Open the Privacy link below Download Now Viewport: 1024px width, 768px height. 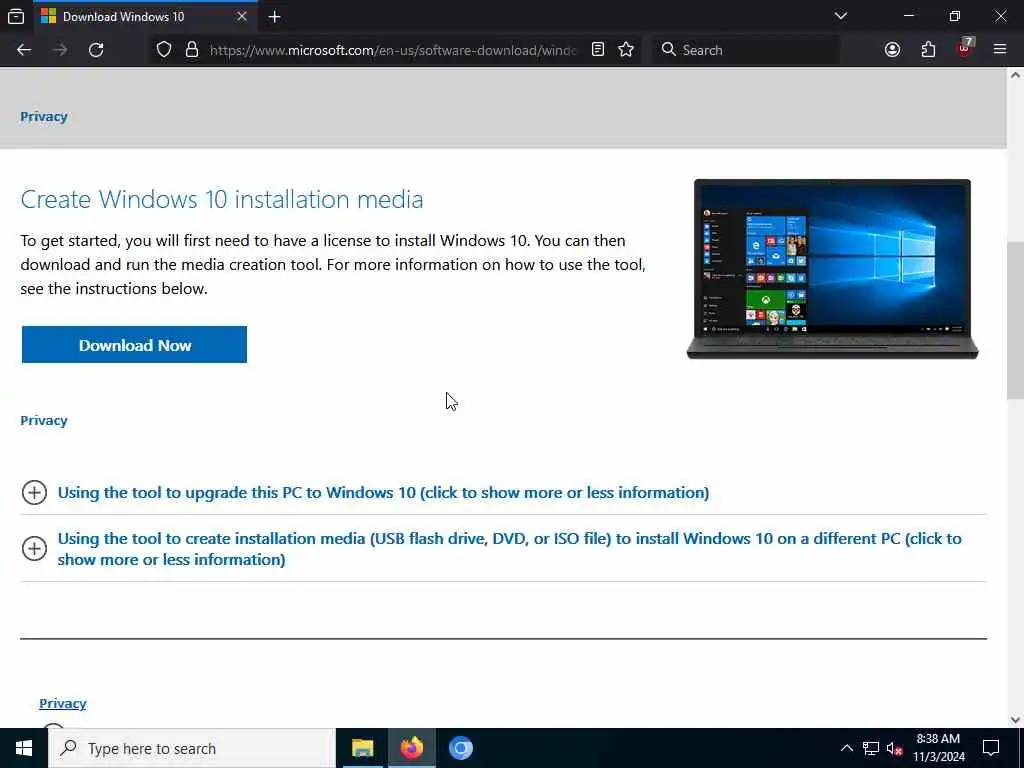coord(44,420)
